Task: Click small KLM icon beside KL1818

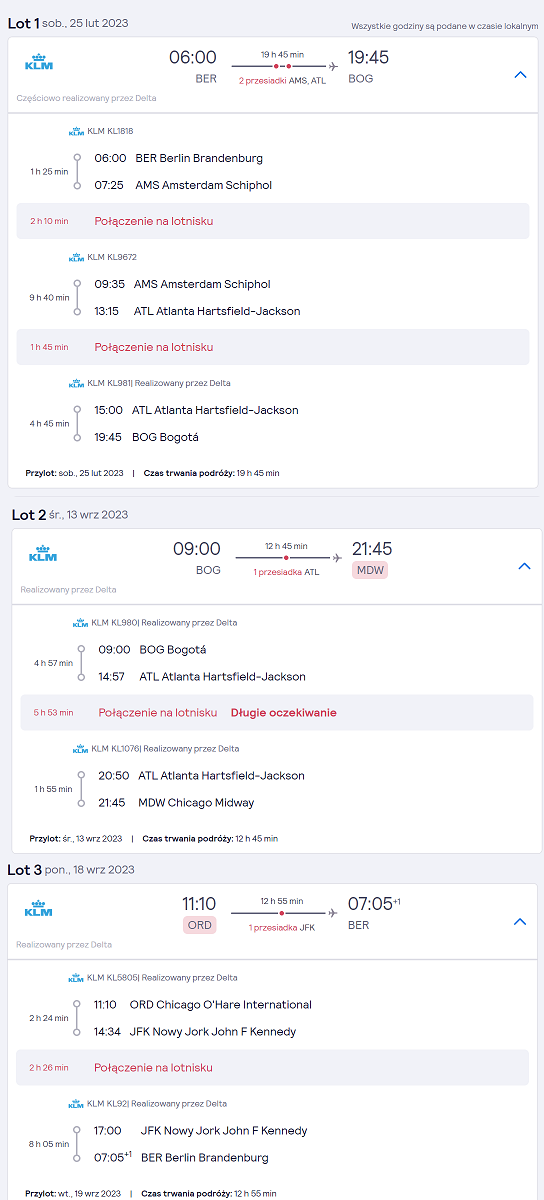Action: (76, 131)
